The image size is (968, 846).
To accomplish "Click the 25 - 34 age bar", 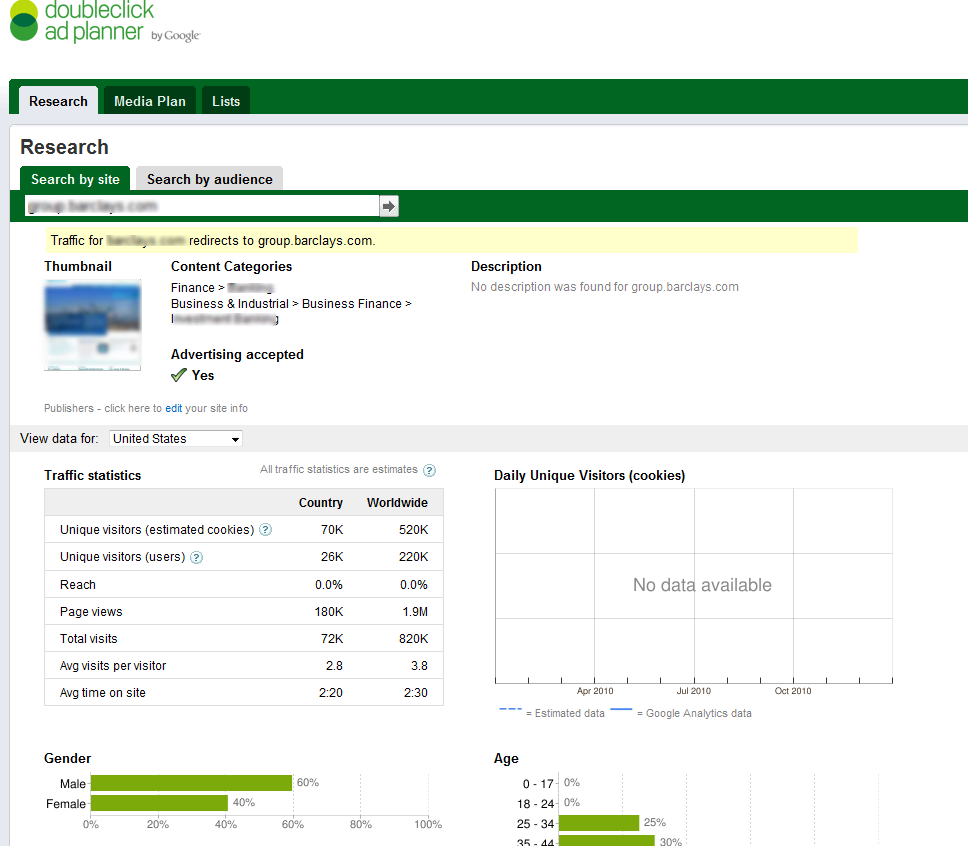I will [598, 823].
